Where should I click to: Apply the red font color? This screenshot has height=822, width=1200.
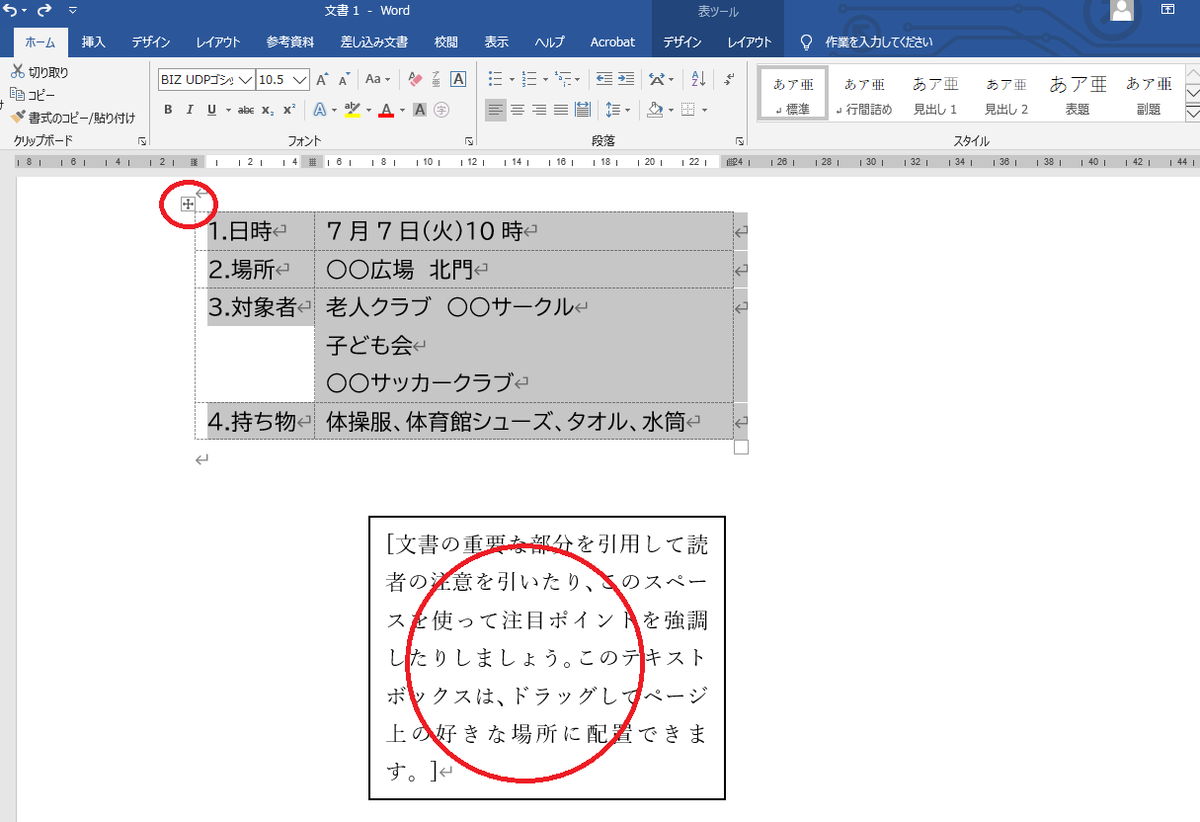pos(386,110)
